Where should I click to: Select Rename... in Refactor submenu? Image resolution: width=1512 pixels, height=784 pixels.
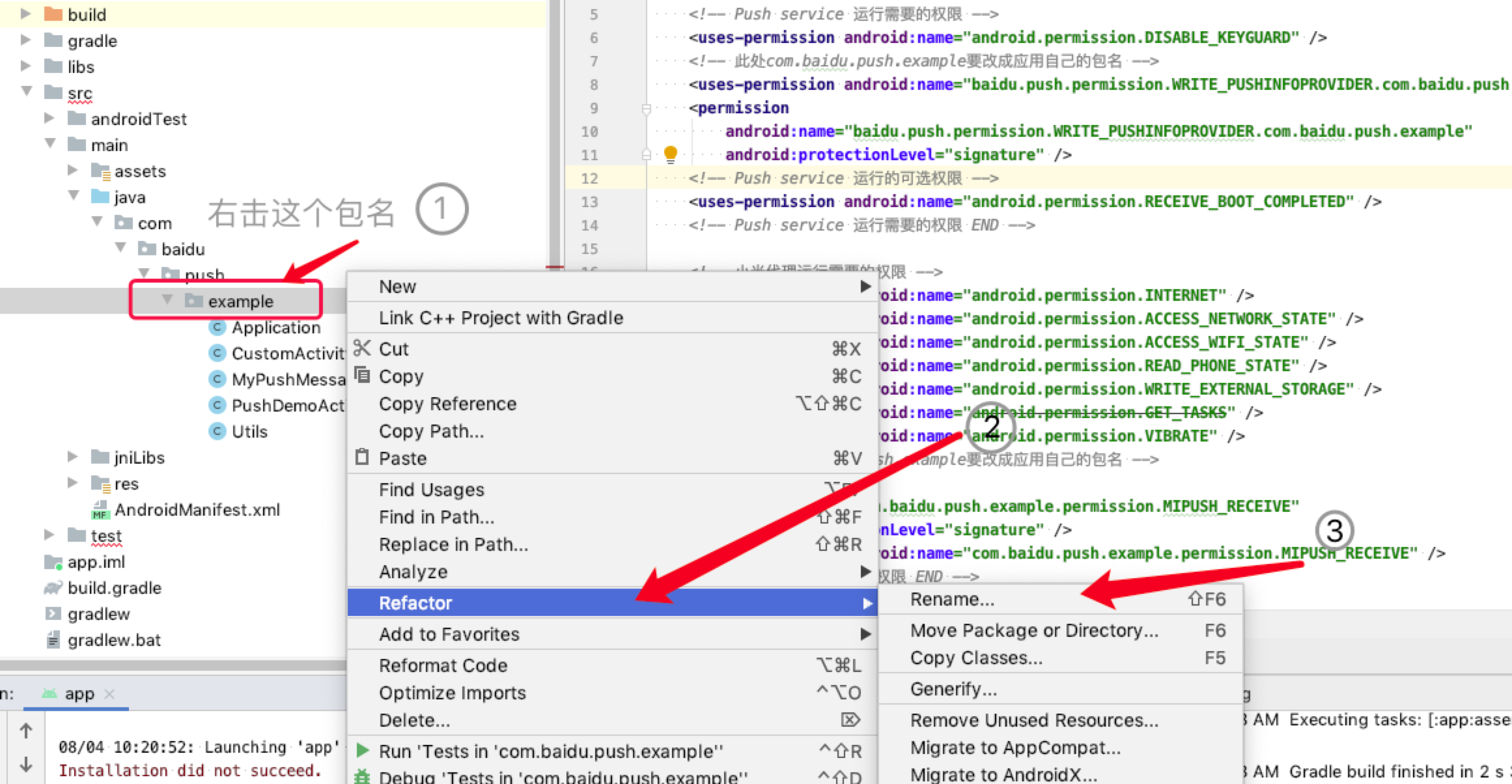(x=952, y=599)
